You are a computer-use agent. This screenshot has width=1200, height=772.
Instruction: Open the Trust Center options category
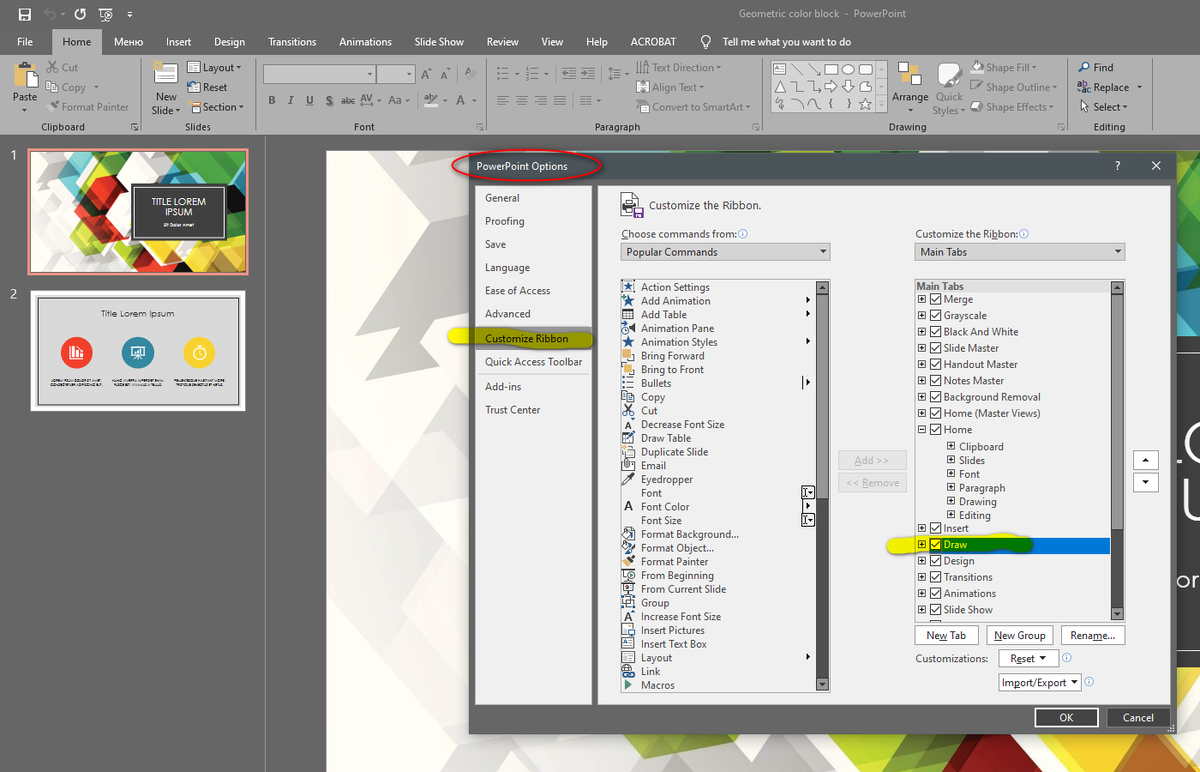(513, 410)
